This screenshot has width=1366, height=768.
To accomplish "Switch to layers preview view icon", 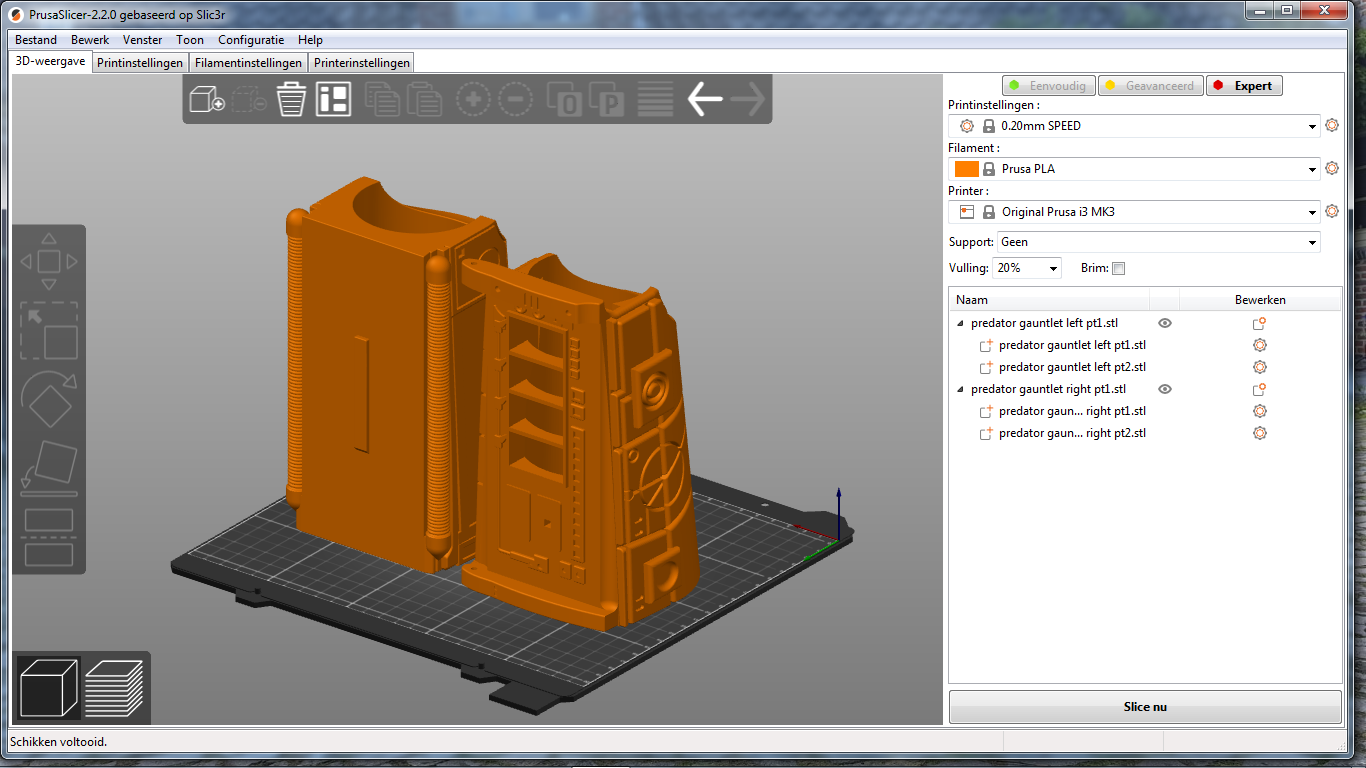I will pos(114,687).
